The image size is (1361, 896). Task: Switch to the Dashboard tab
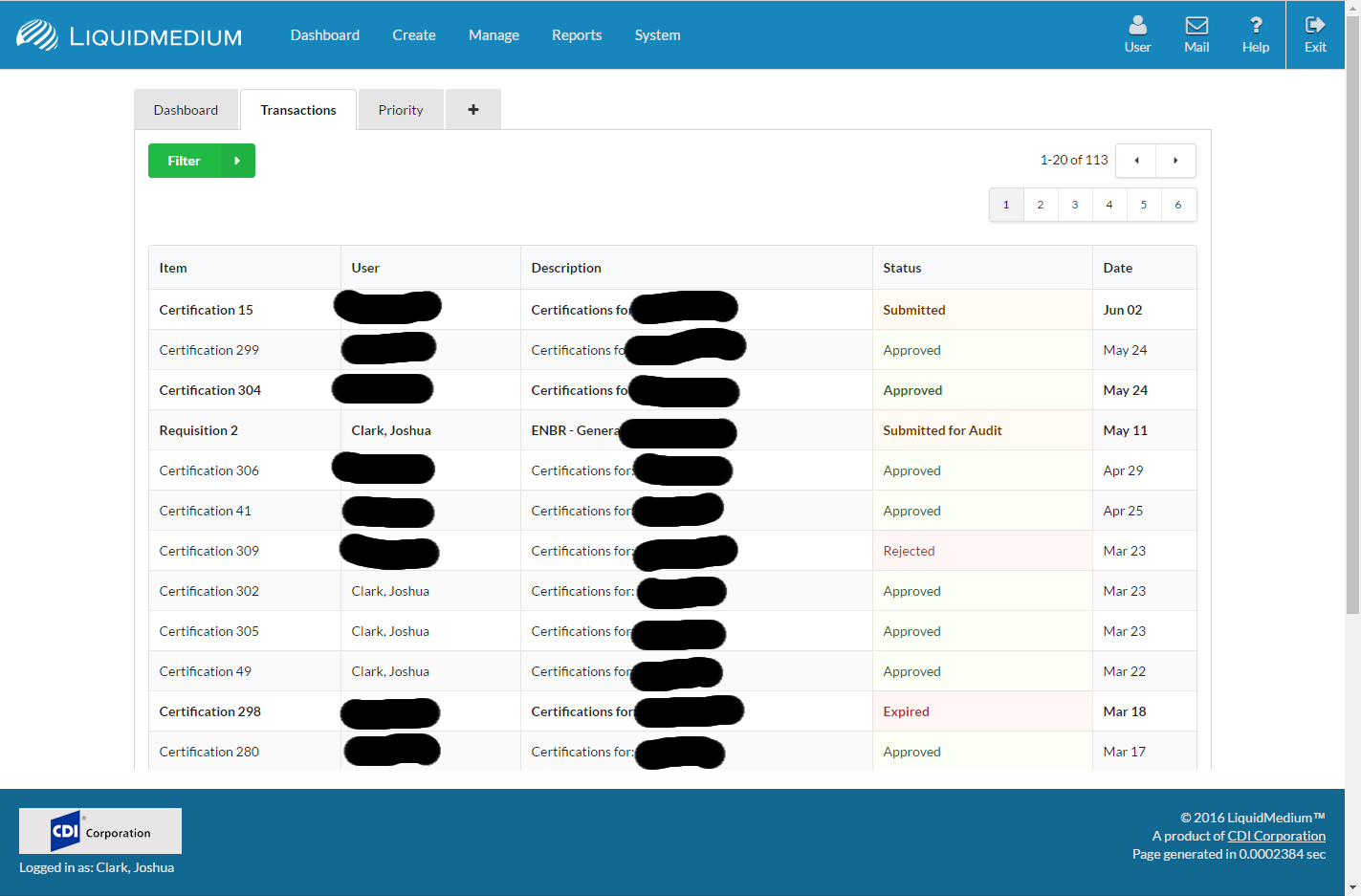click(186, 110)
